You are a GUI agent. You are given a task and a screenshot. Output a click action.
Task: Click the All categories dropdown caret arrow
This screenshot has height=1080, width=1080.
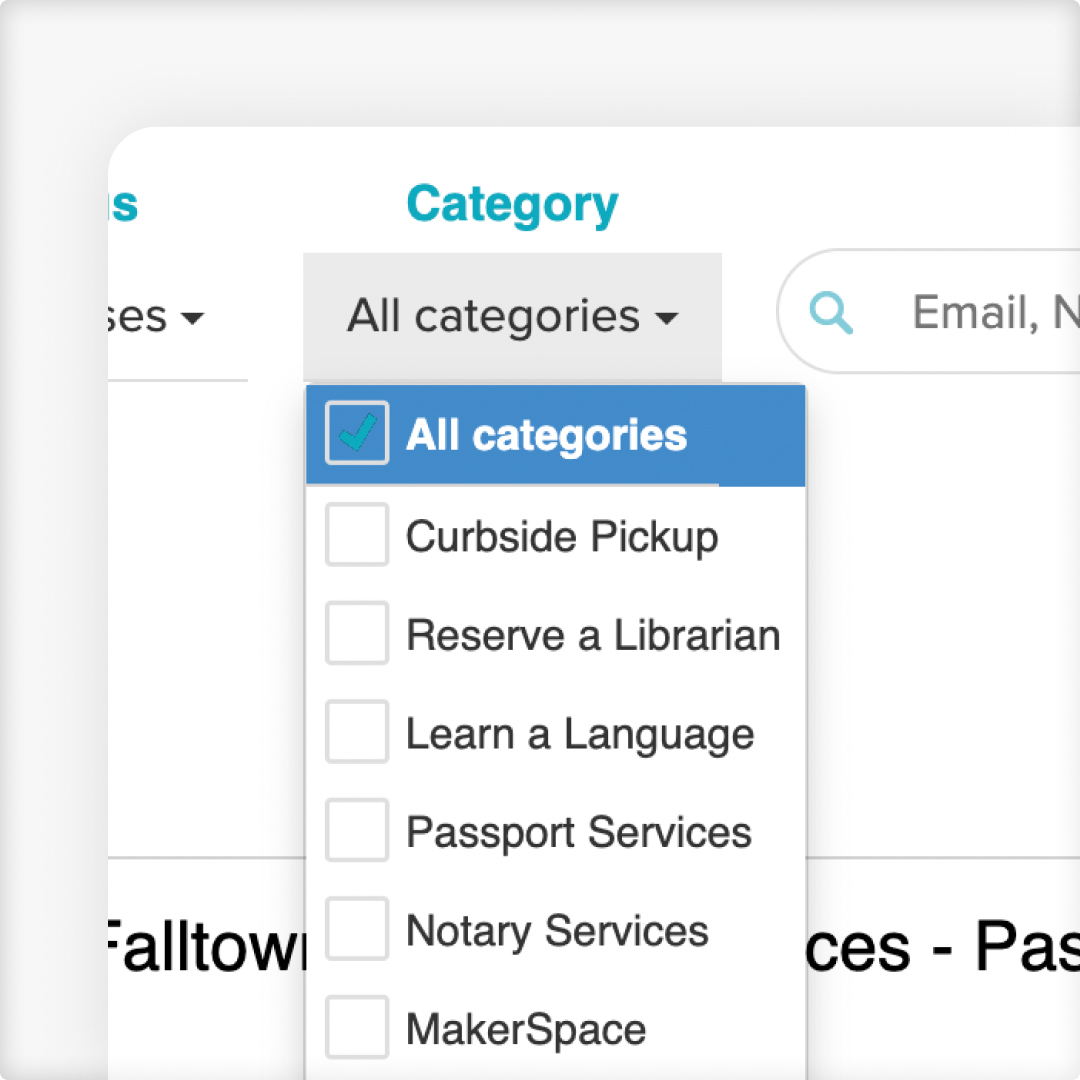pyautogui.click(x=667, y=318)
